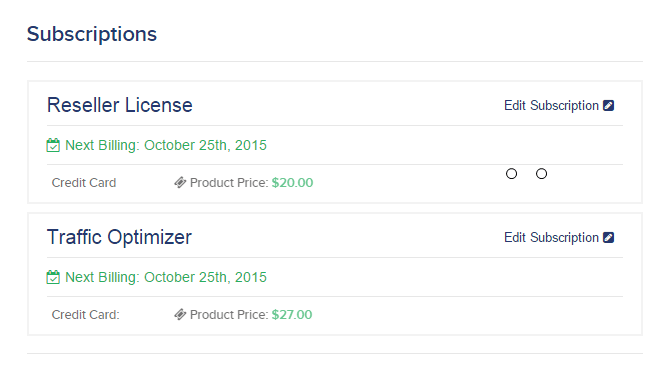Select the right empty circle radio button
This screenshot has width=670, height=369.
pos(541,174)
